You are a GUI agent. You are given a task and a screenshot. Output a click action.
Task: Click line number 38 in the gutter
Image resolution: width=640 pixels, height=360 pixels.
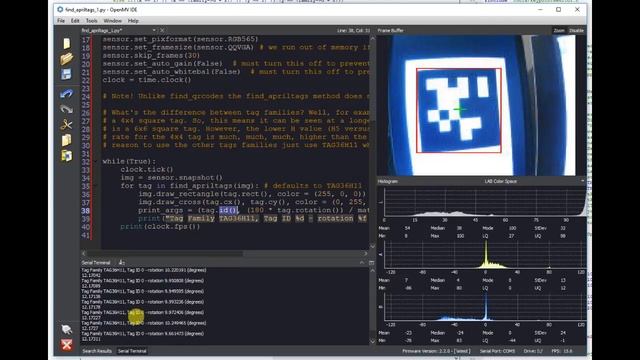(x=85, y=211)
